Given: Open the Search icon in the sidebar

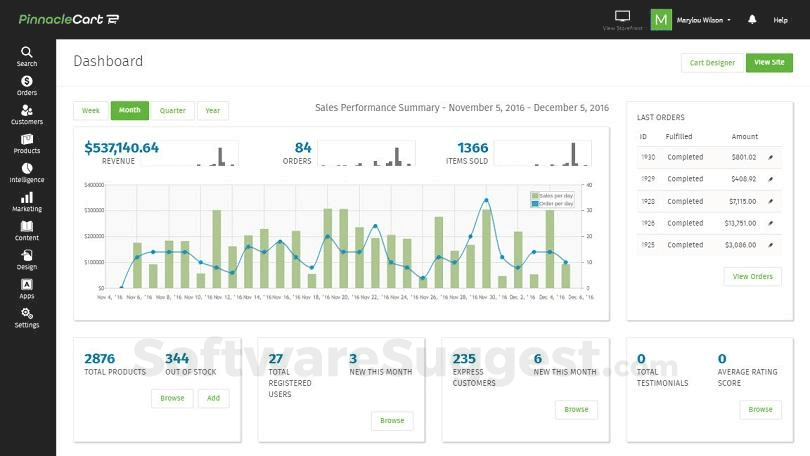Looking at the screenshot, I should (27, 52).
